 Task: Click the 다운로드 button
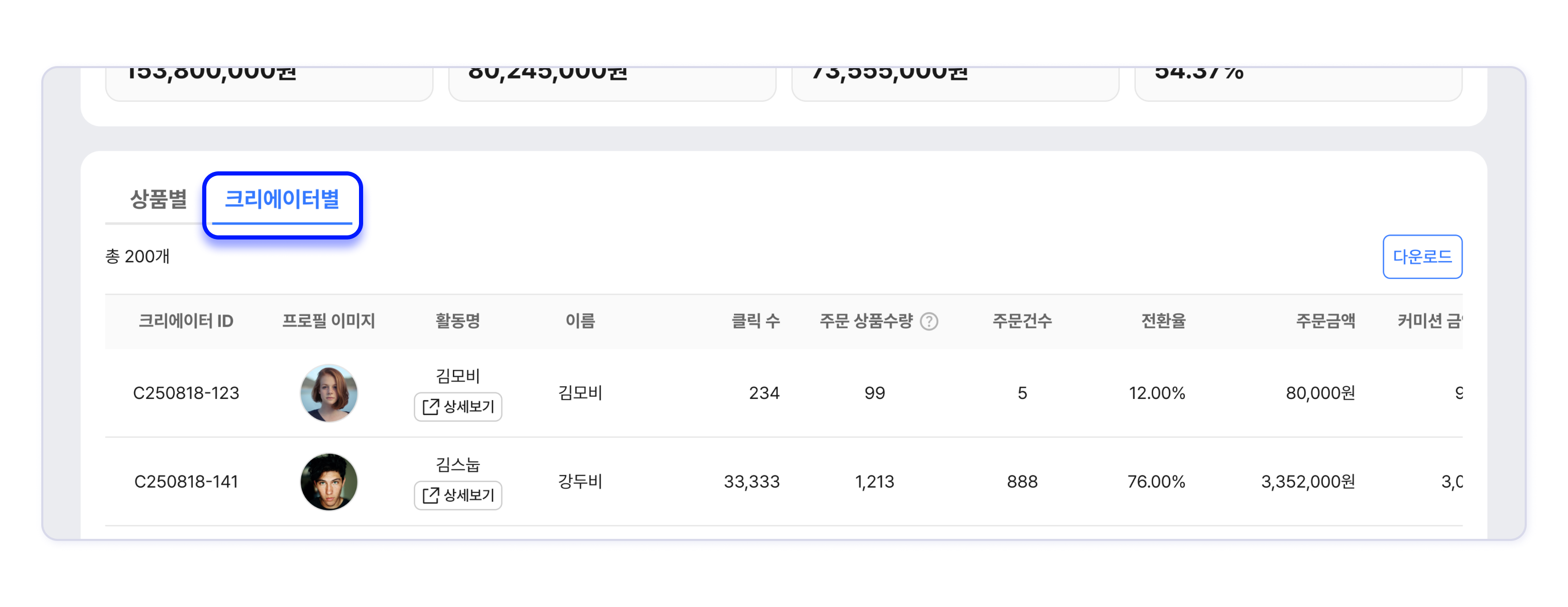click(1422, 257)
